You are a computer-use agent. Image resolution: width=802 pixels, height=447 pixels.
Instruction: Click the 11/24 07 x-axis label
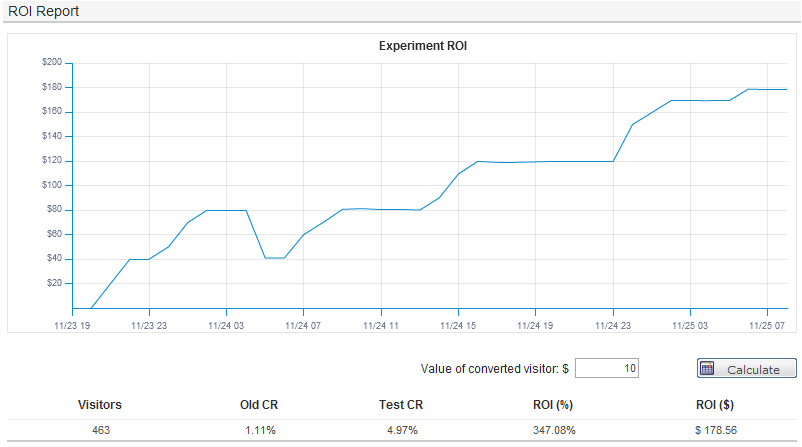pyautogui.click(x=304, y=325)
